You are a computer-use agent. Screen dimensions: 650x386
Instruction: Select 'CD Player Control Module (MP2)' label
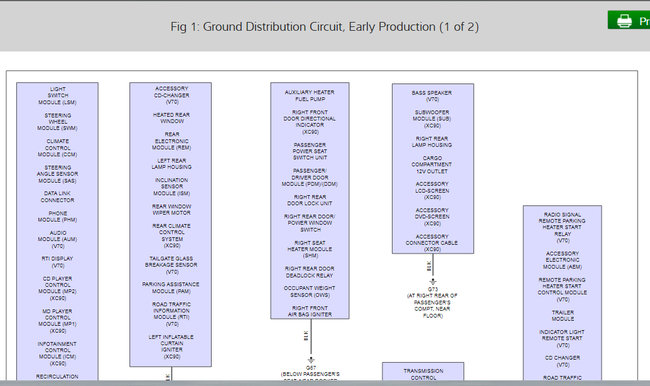57,288
